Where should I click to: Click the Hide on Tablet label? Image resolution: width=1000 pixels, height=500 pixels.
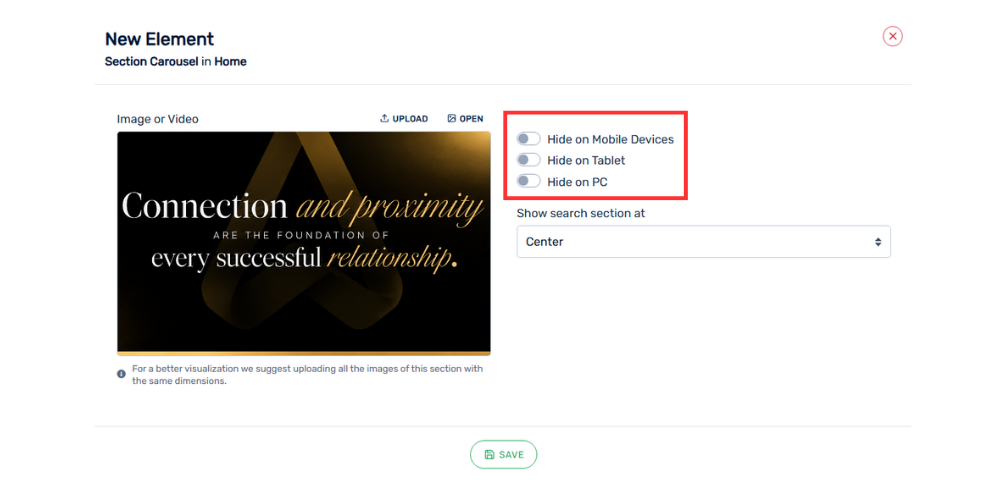tap(586, 160)
